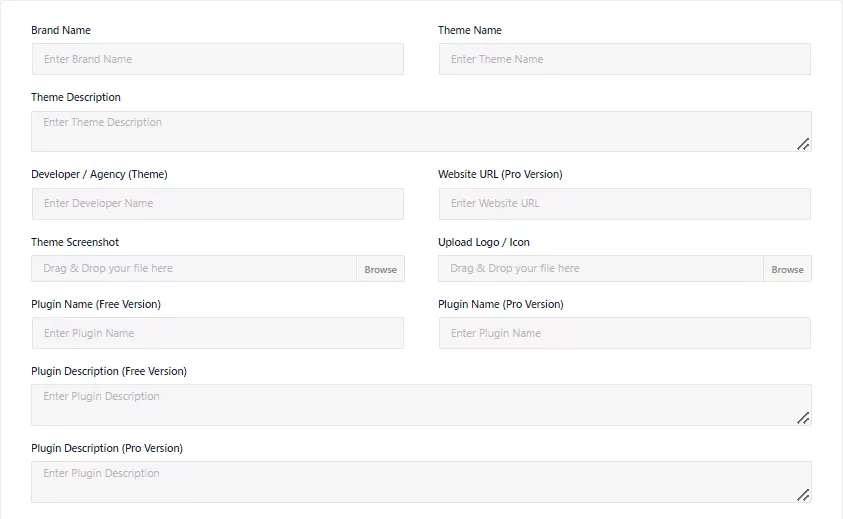Click the Theme Screenshot label
The width and height of the screenshot is (843, 519).
[x=75, y=242]
